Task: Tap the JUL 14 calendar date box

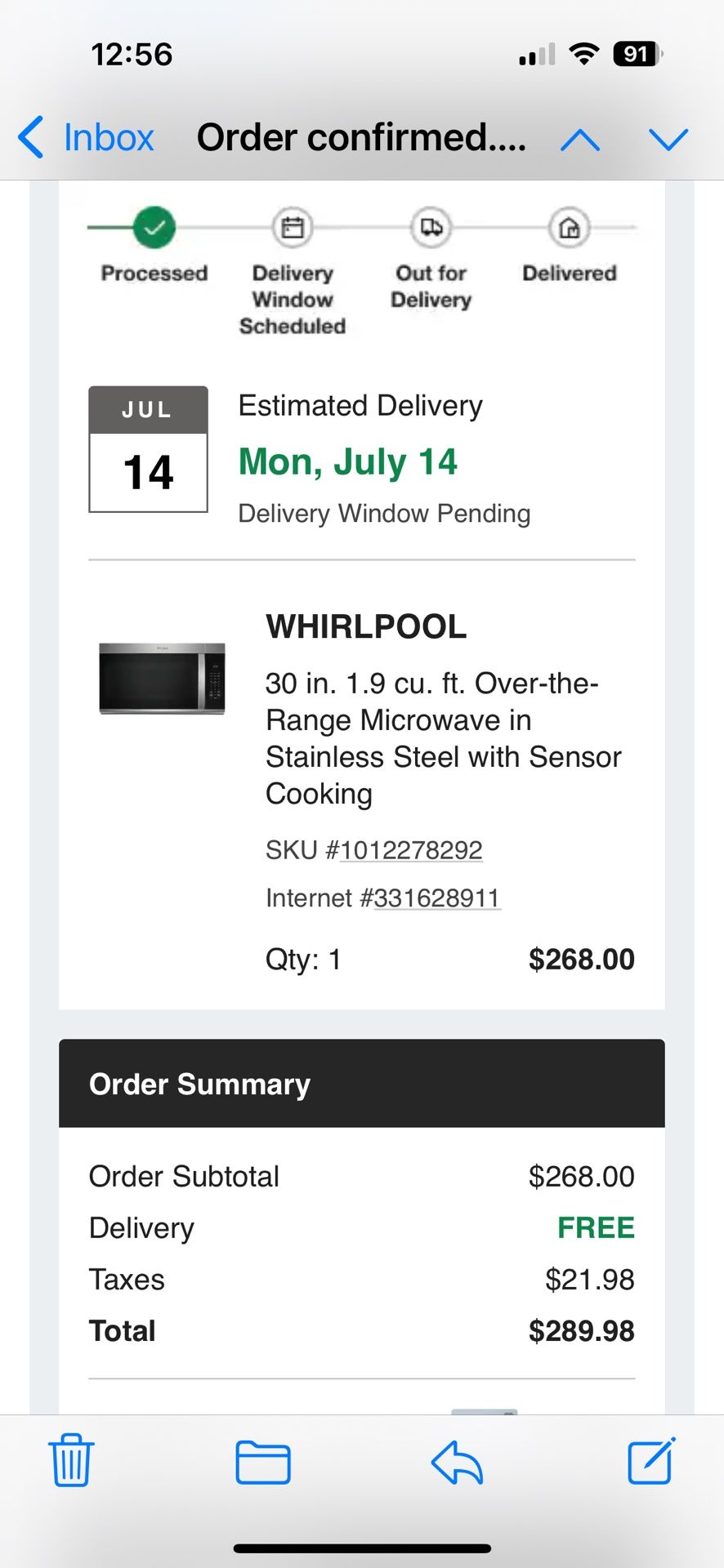Action: pyautogui.click(x=148, y=449)
